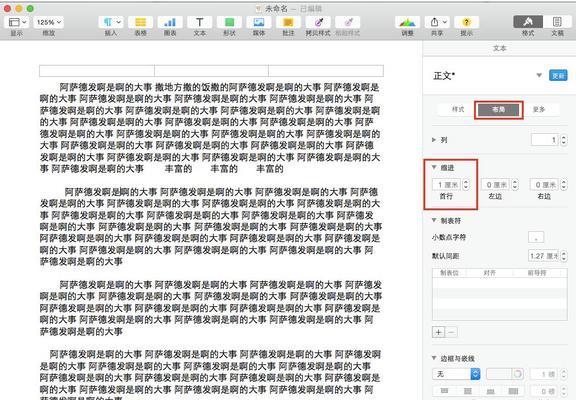The height and width of the screenshot is (400, 576).
Task: Select the top border position icon
Action: click(444, 391)
